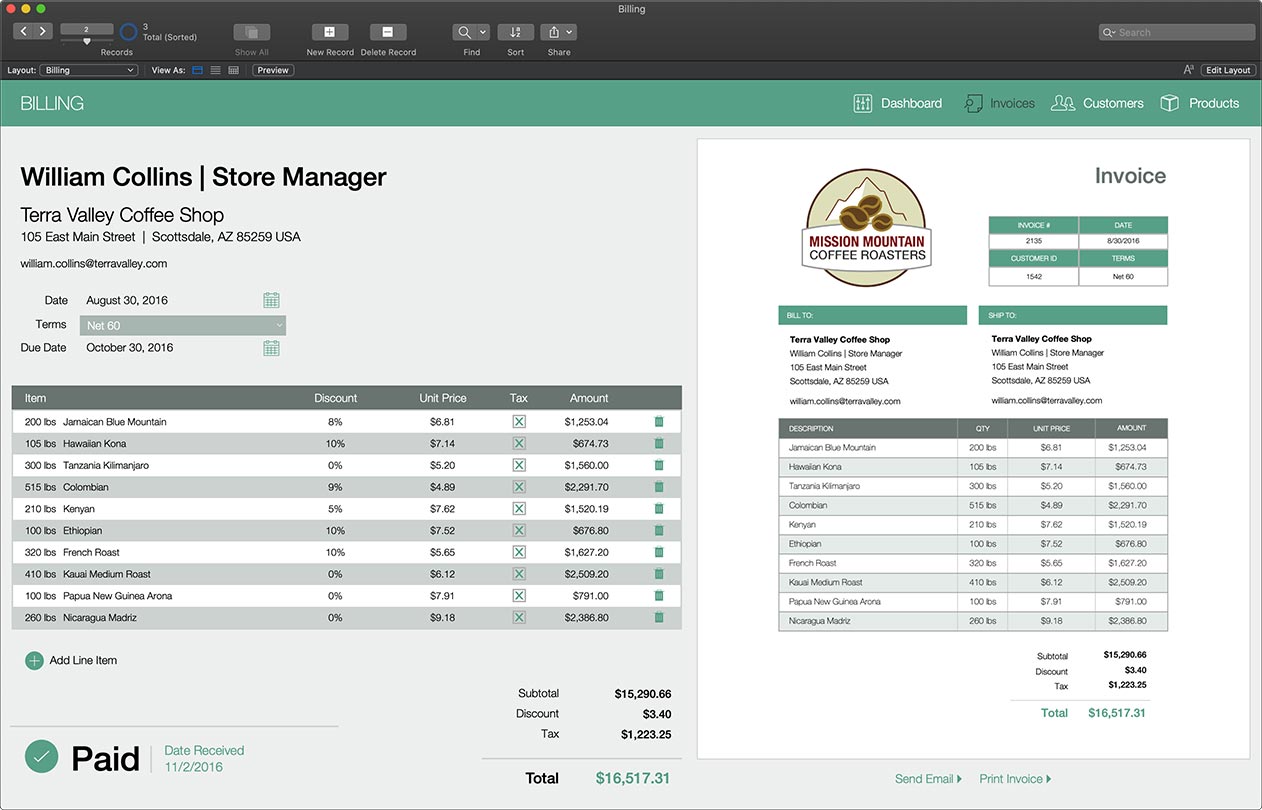Click trash icon for Nicaragua Madriz row
The width and height of the screenshot is (1262, 810).
coord(658,618)
